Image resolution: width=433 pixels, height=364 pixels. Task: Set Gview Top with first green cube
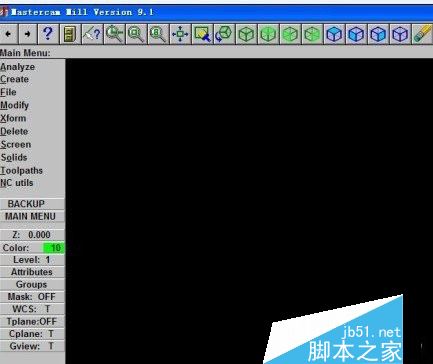(246, 34)
